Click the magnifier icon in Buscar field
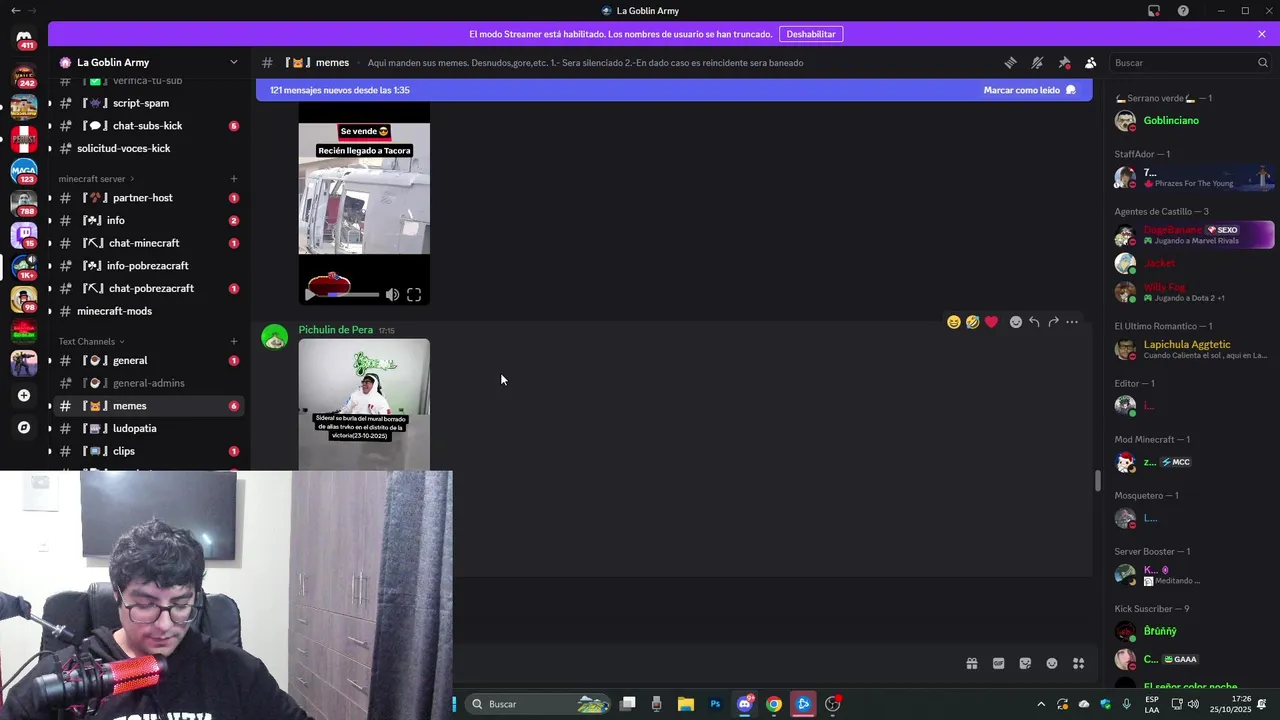 pyautogui.click(x=1263, y=62)
